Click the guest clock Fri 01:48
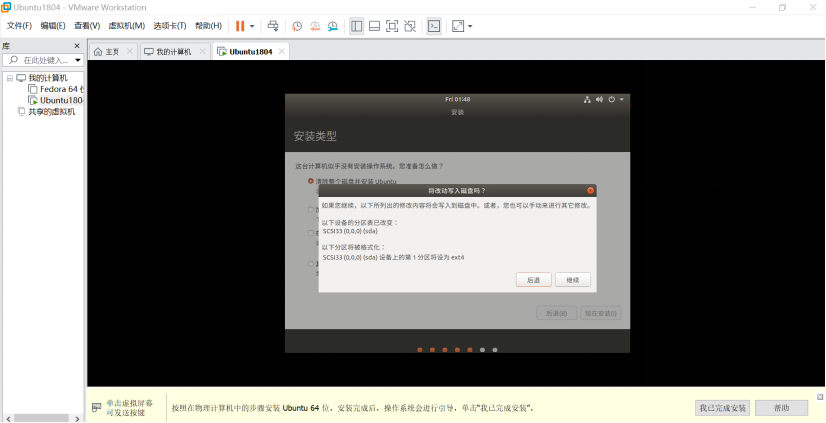Viewport: 826px width, 423px height. [x=457, y=99]
